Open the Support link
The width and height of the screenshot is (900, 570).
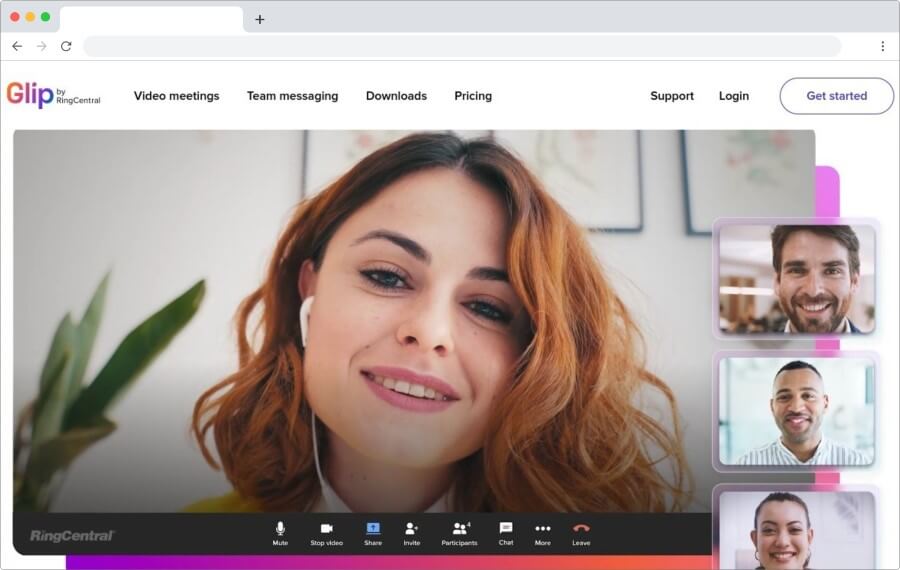[x=672, y=96]
